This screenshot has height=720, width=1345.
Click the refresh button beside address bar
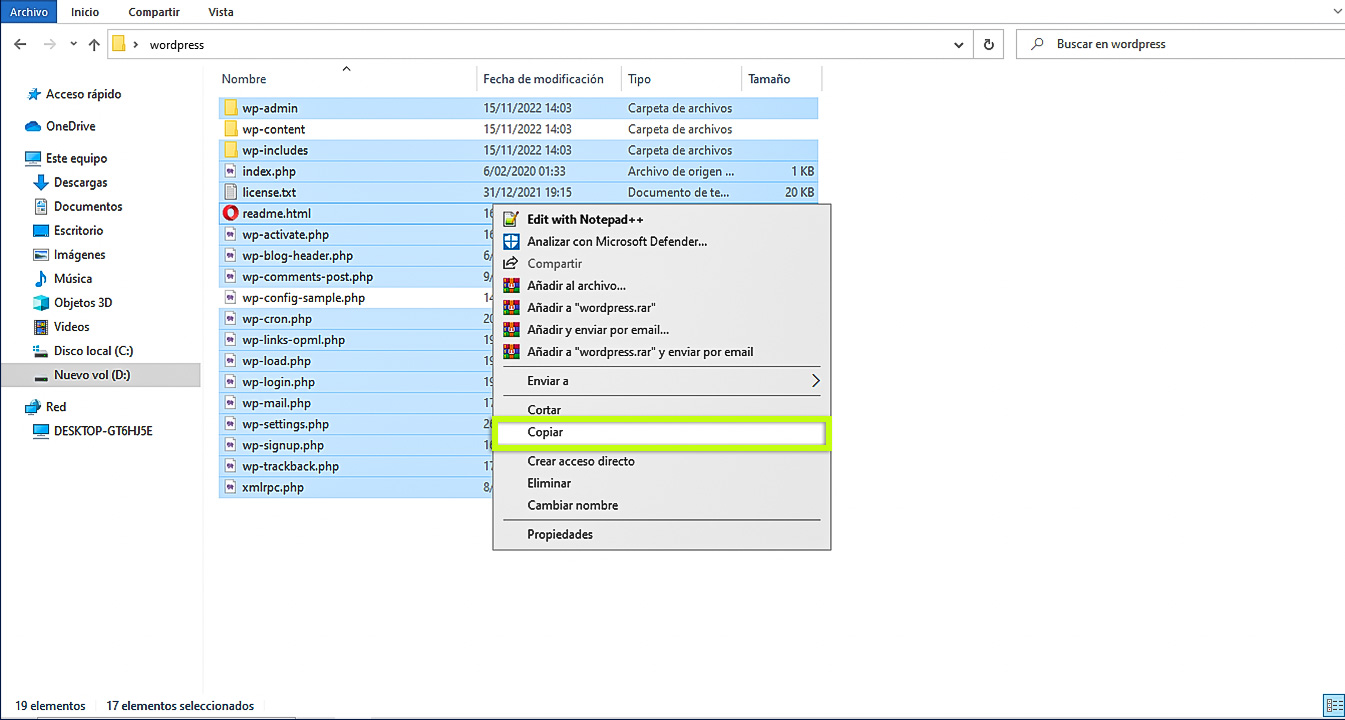coord(989,44)
